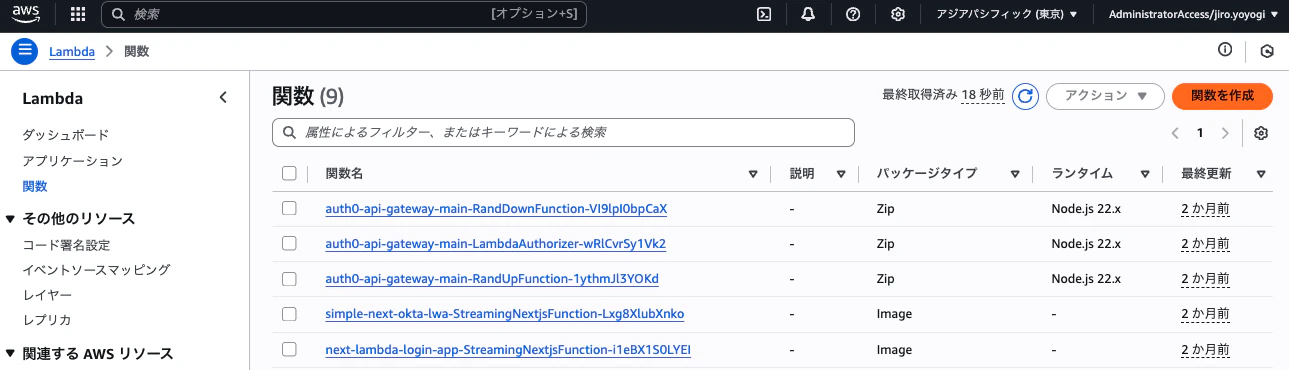Go to previous page arrow
1289x370 pixels.
pyautogui.click(x=1175, y=133)
